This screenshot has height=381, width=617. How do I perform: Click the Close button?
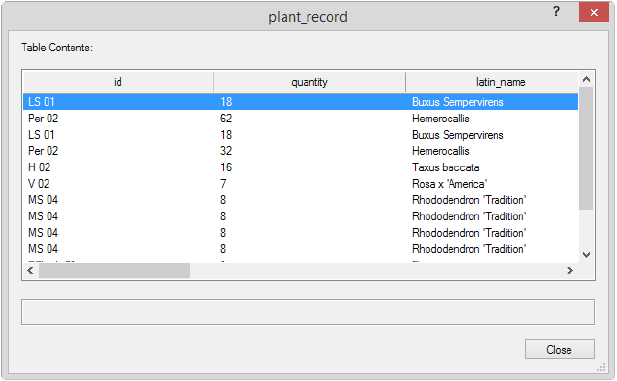[x=560, y=350]
